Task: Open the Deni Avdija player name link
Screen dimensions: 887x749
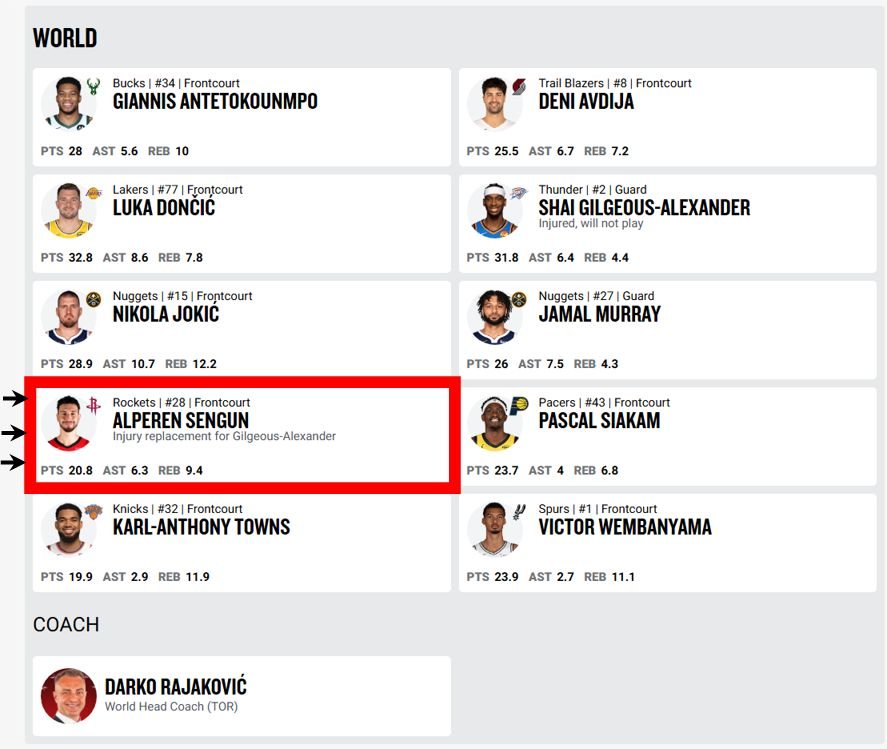Action: (586, 101)
